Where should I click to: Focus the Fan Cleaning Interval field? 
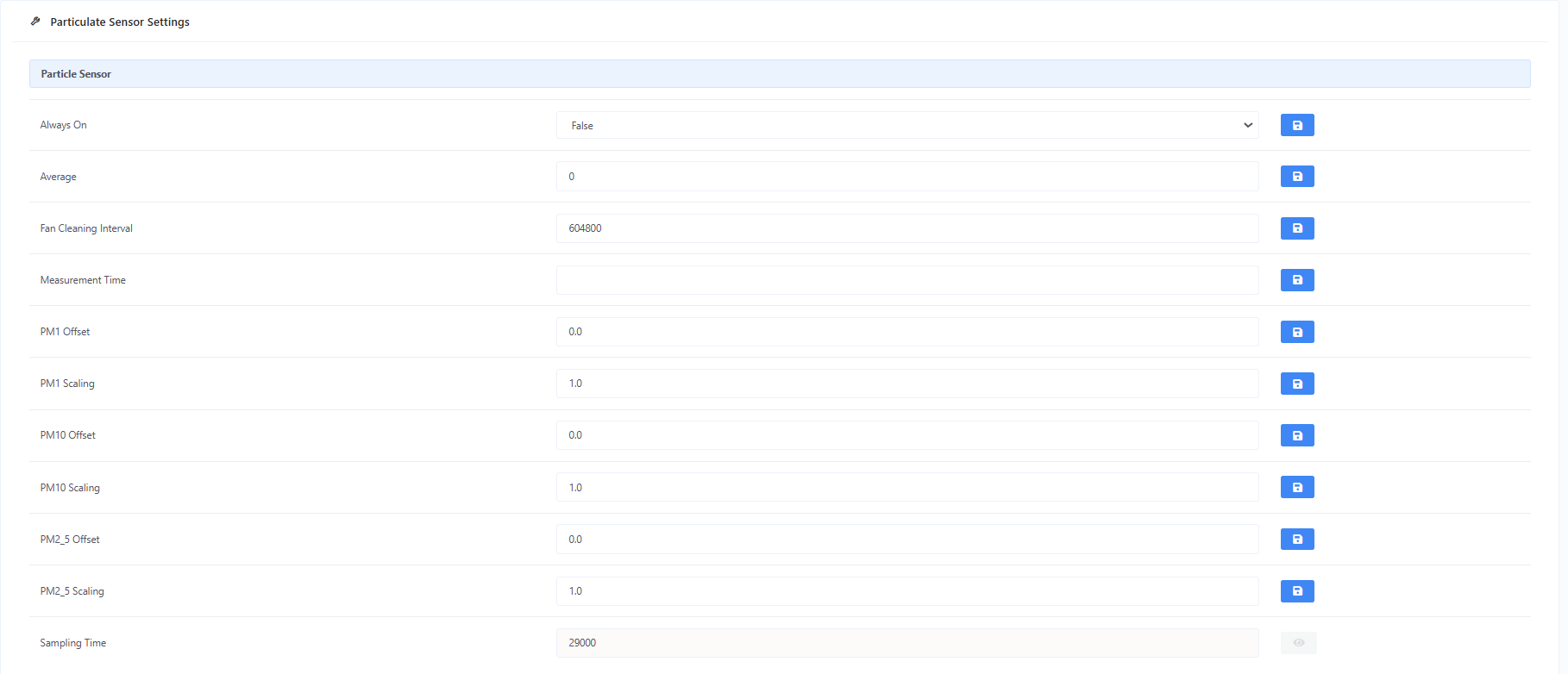tap(907, 228)
